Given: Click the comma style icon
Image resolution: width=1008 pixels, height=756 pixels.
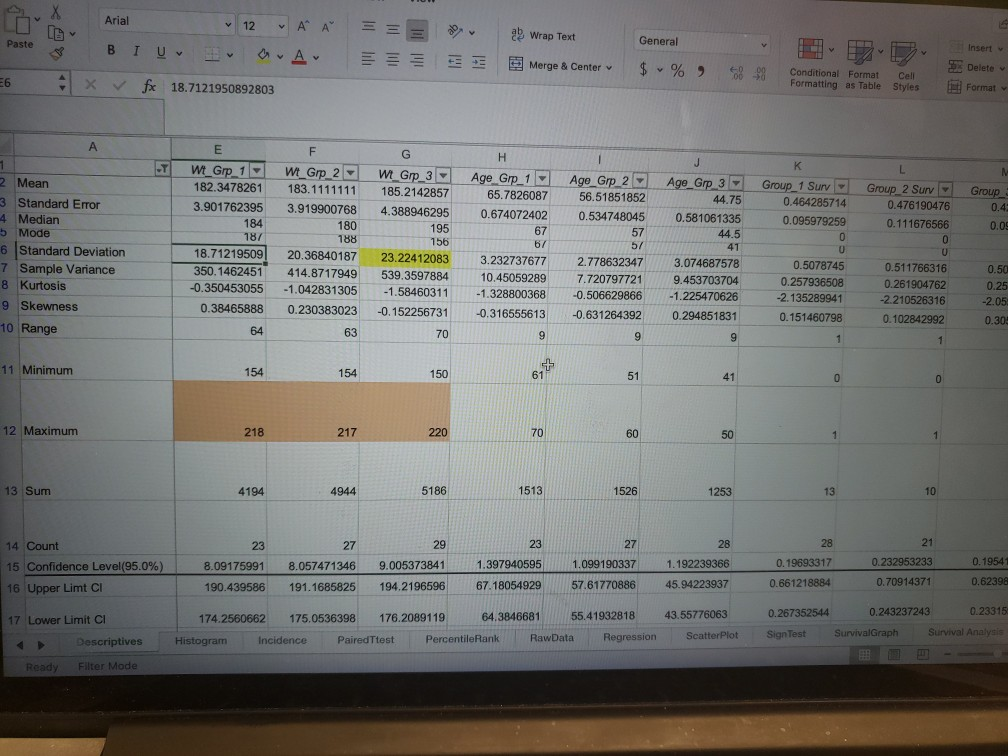Looking at the screenshot, I should click(700, 69).
